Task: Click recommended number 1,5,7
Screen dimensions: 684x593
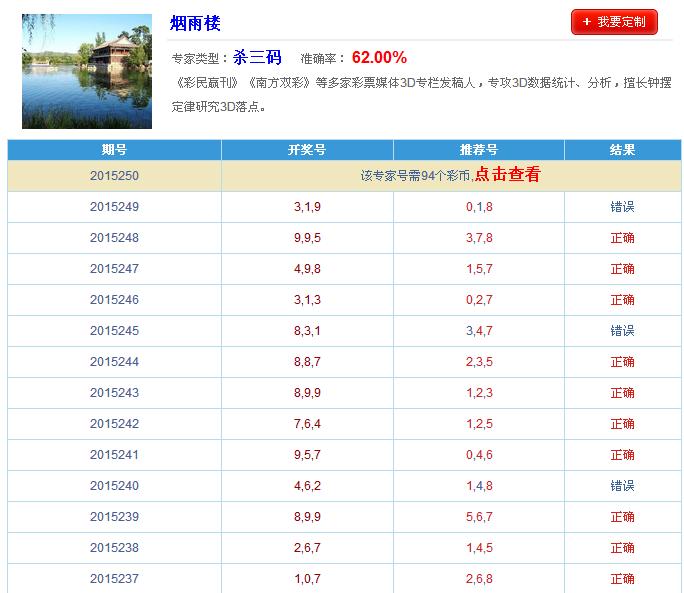Action: click(x=479, y=269)
